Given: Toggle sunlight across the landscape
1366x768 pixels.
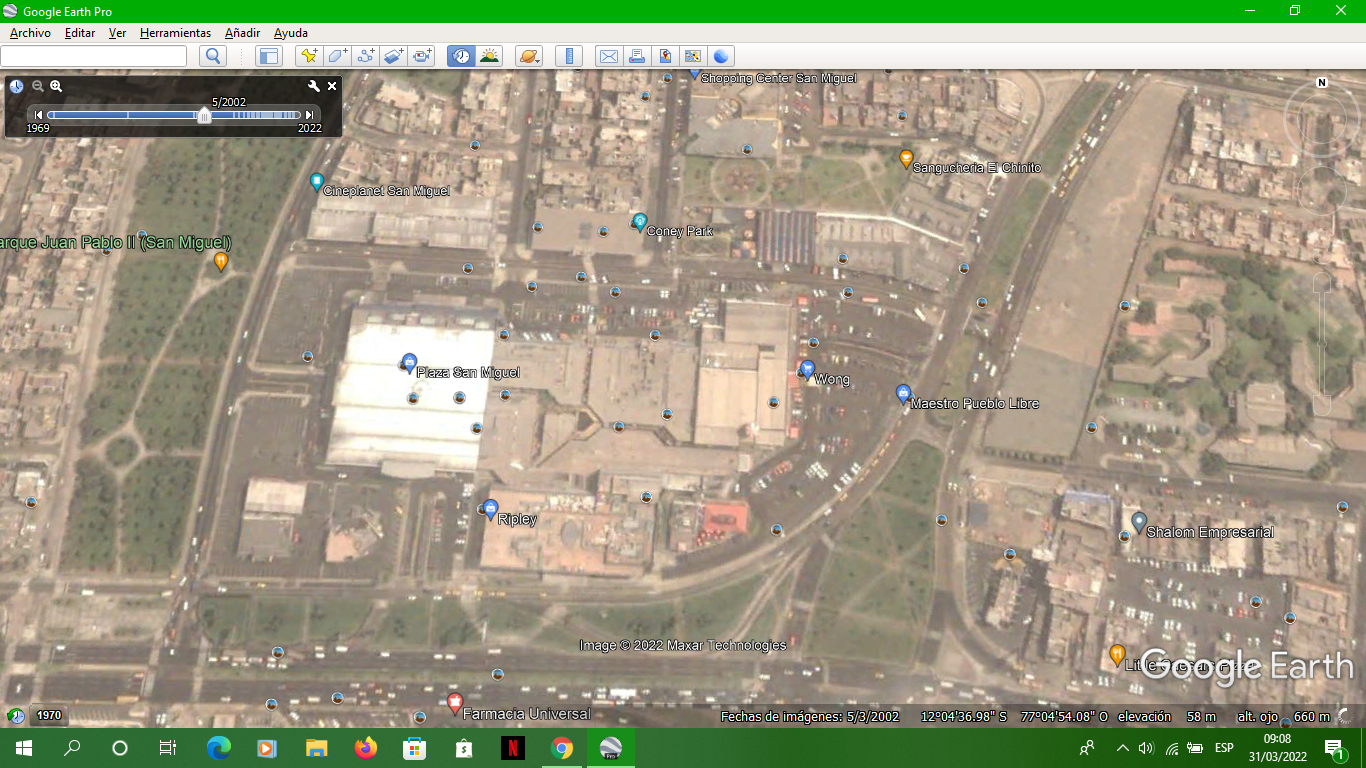Looking at the screenshot, I should pos(489,56).
